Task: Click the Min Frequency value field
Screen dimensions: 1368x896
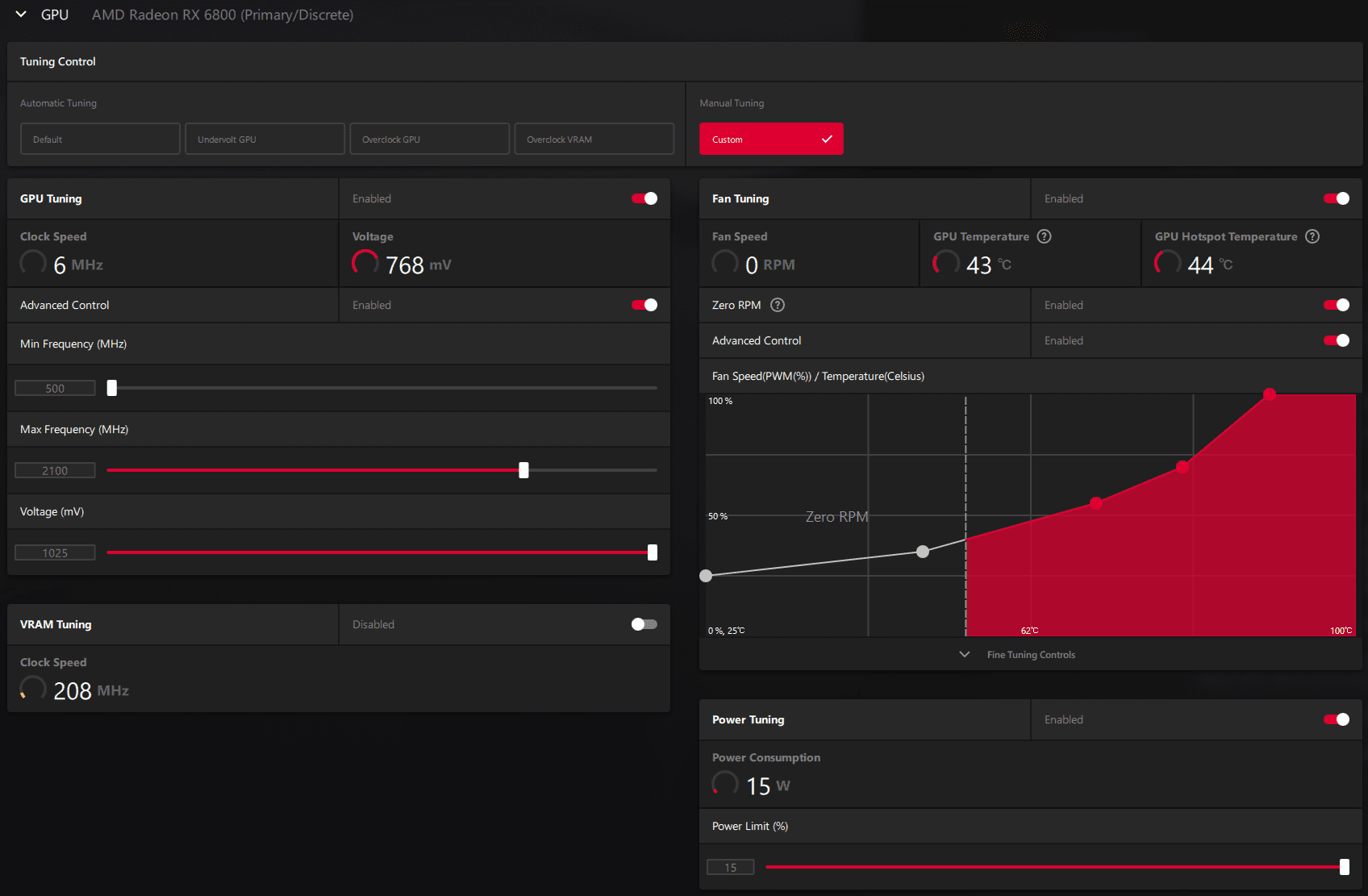Action: point(55,388)
